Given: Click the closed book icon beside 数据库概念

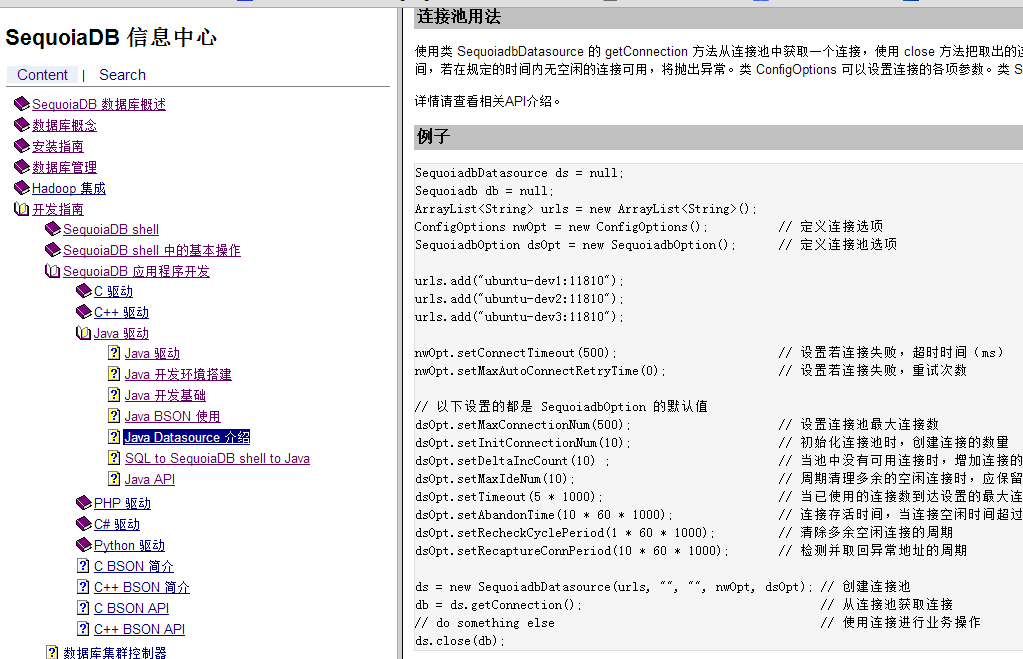Looking at the screenshot, I should click(x=22, y=125).
